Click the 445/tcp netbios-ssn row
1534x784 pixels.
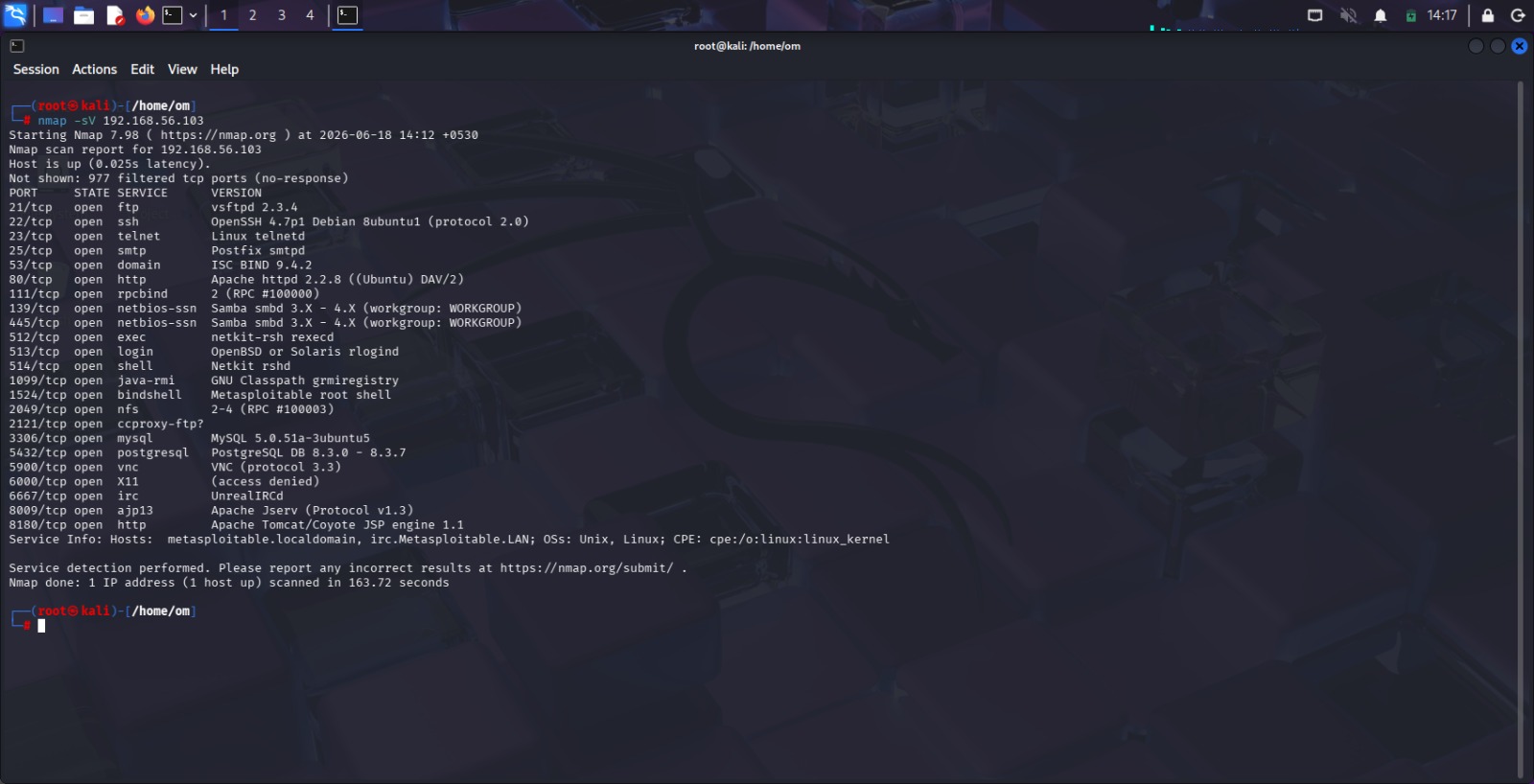pos(266,322)
